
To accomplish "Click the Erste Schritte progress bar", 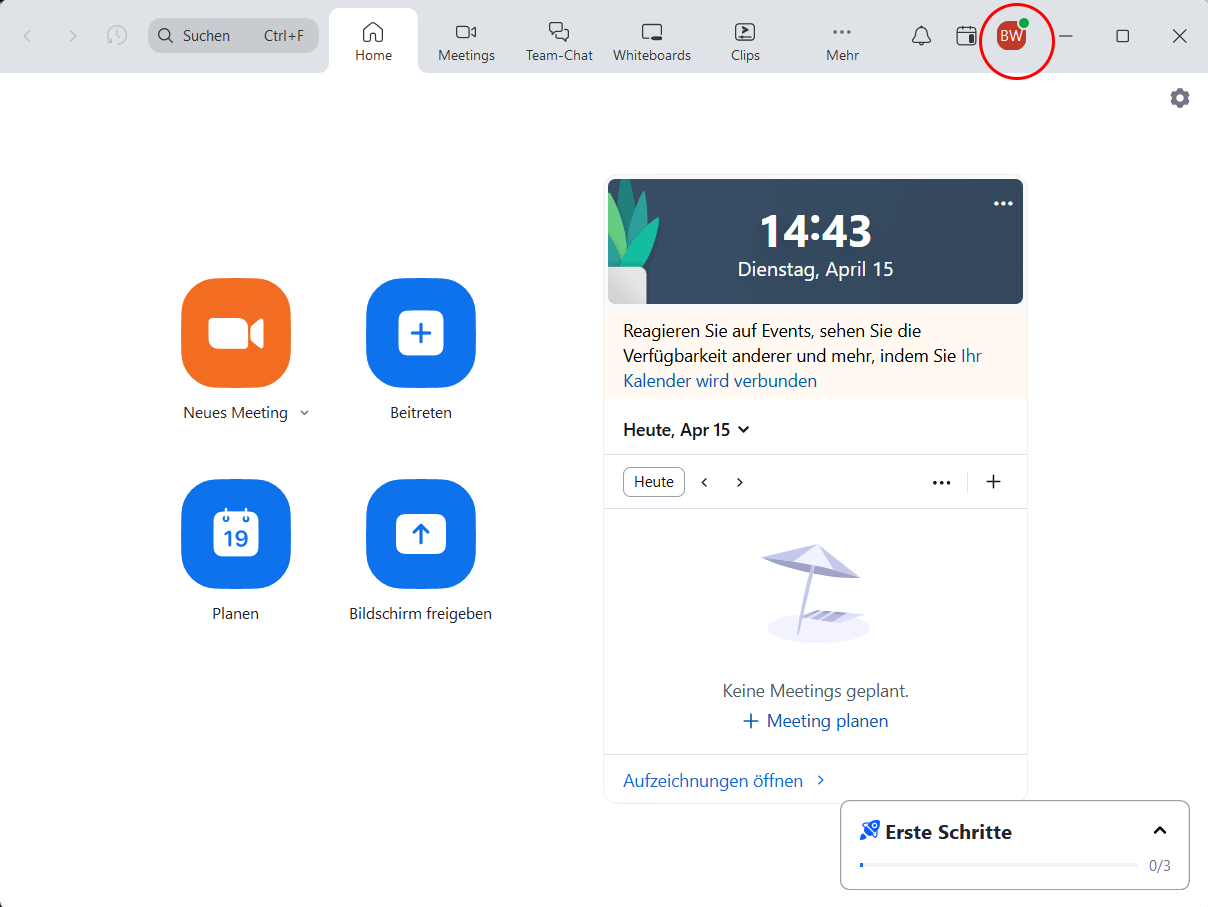I will (999, 865).
